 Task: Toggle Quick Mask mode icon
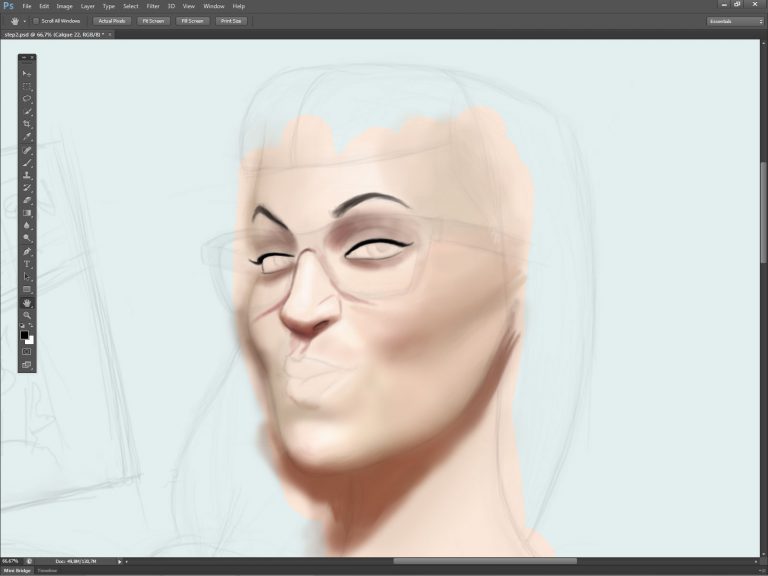[x=27, y=351]
